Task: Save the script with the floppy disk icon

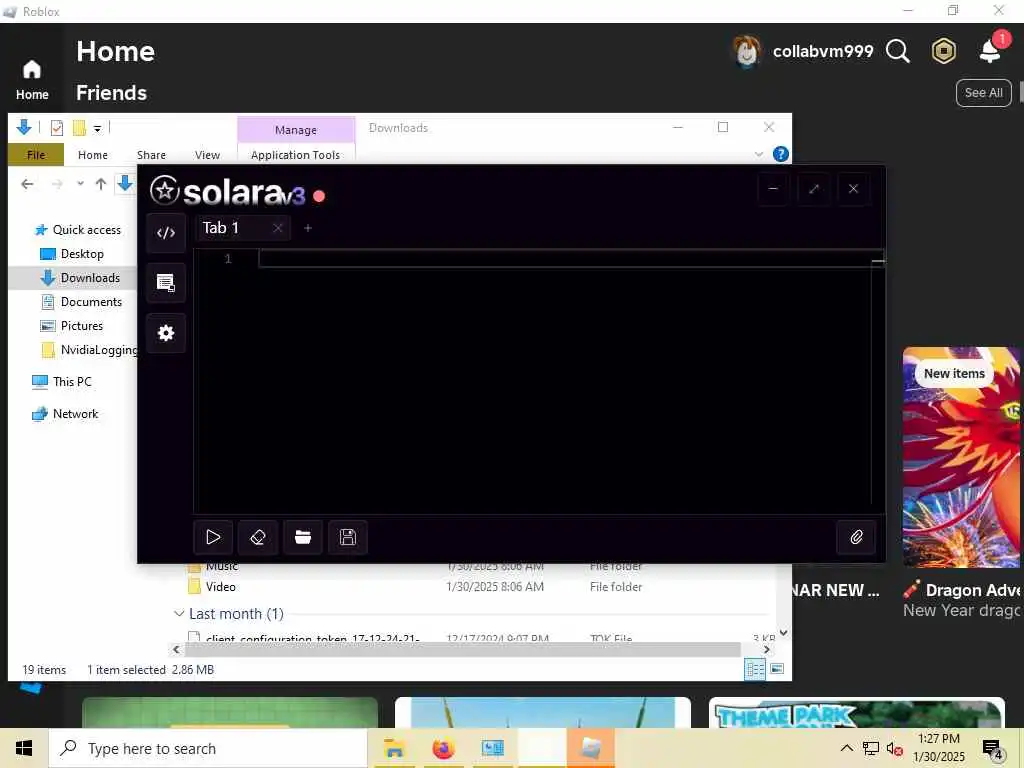Action: click(x=347, y=537)
